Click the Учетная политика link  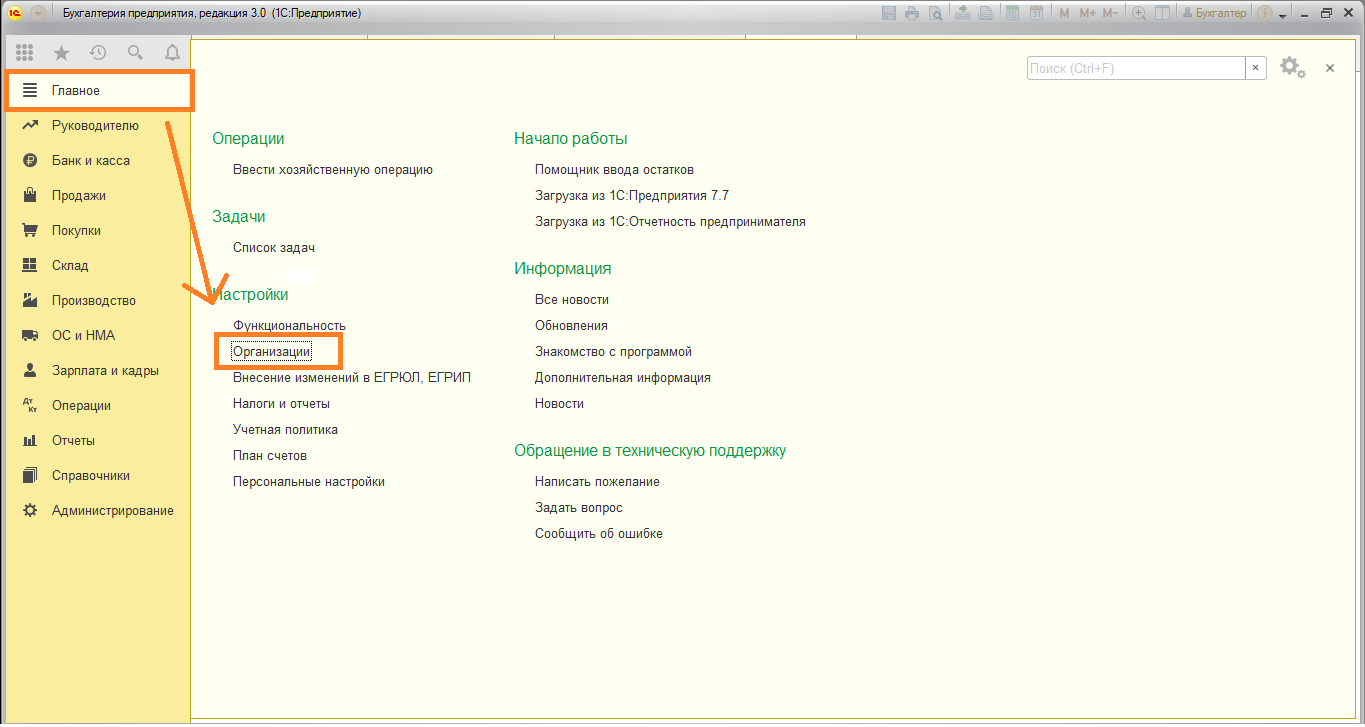pyautogui.click(x=285, y=430)
